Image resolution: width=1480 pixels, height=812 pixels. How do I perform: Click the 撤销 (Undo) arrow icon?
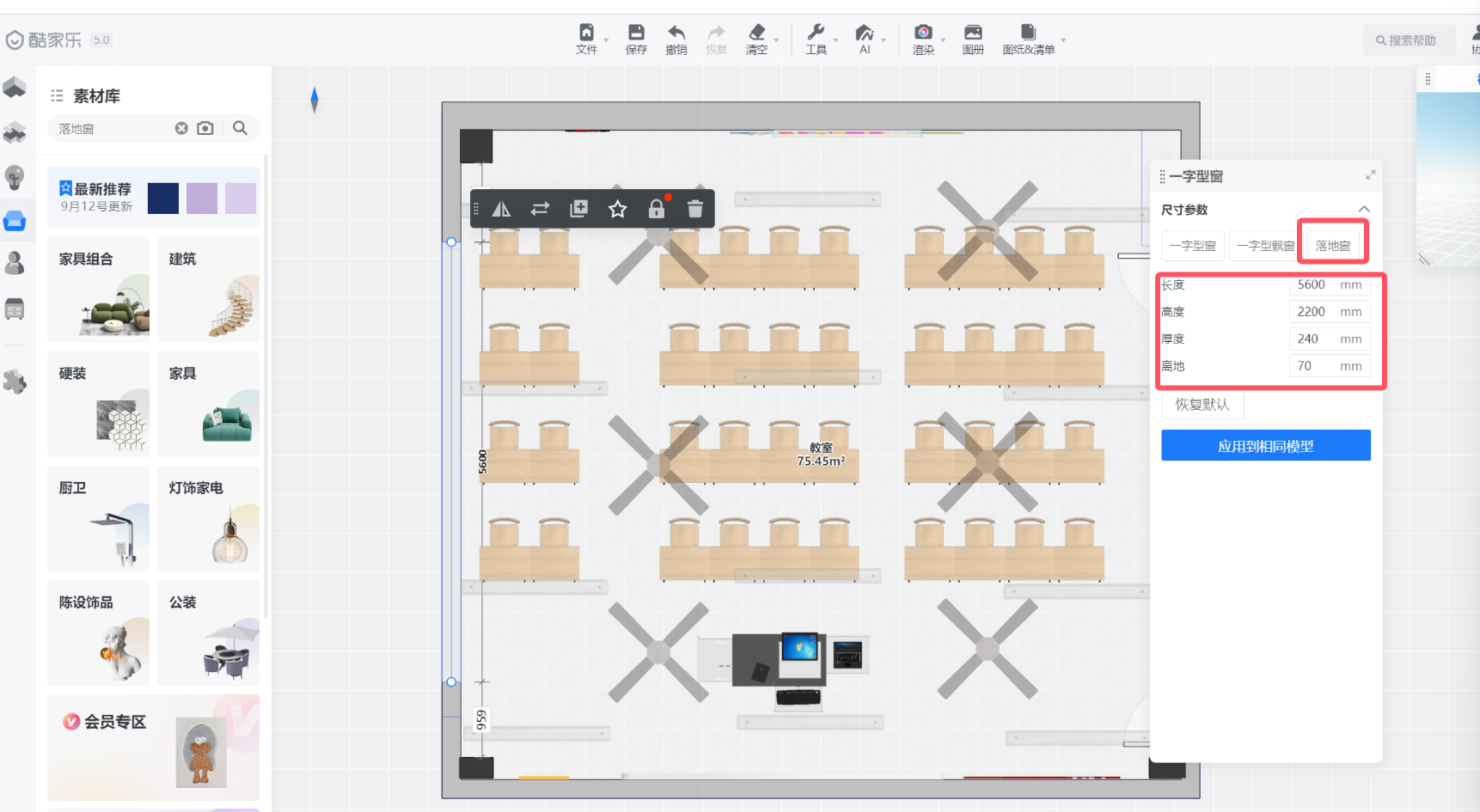tap(676, 33)
